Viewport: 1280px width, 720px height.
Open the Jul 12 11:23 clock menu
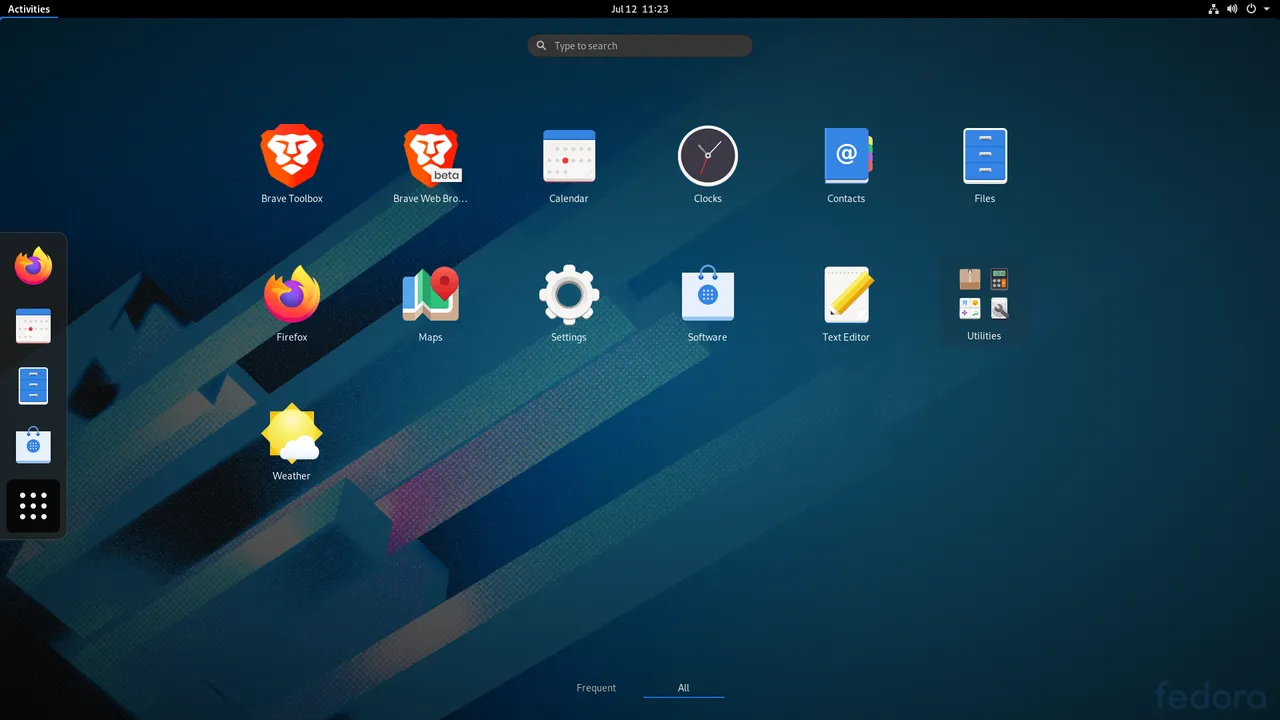click(x=640, y=9)
